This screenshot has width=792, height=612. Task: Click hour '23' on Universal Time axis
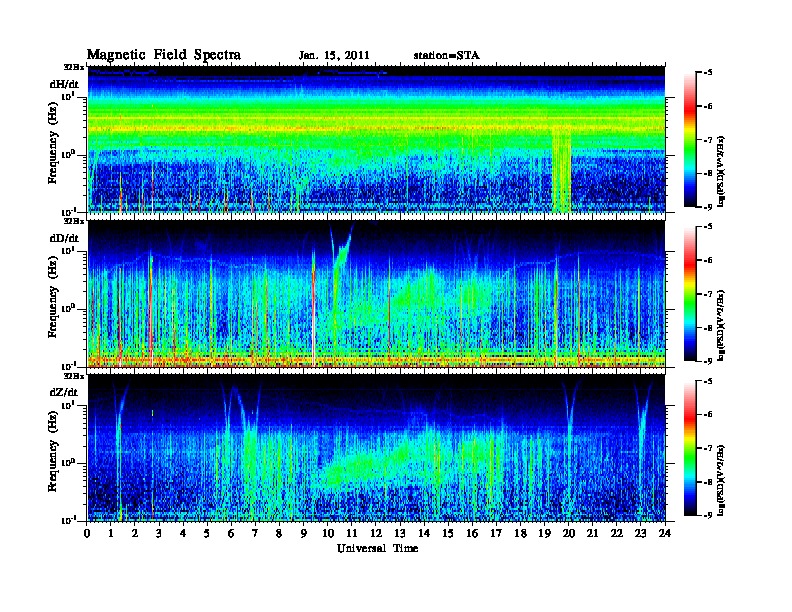(x=641, y=533)
